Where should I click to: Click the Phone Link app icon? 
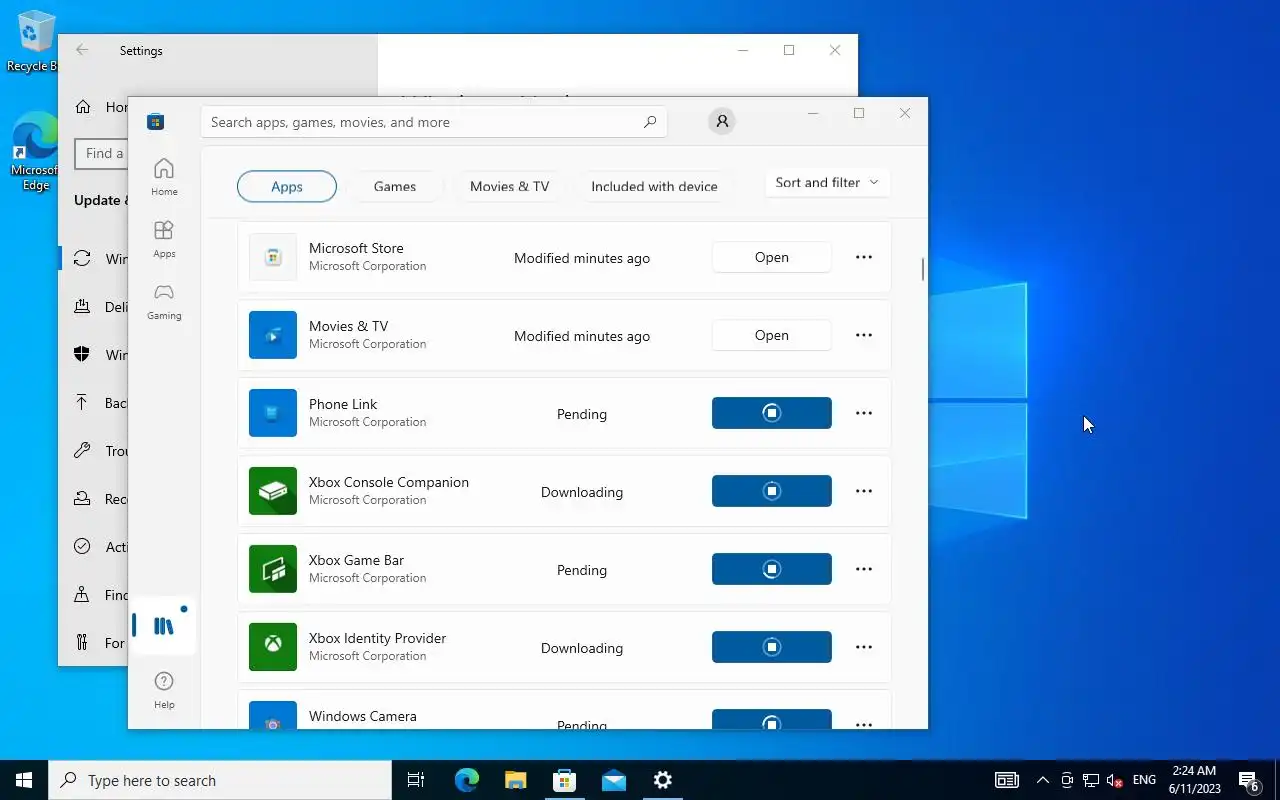(x=273, y=413)
